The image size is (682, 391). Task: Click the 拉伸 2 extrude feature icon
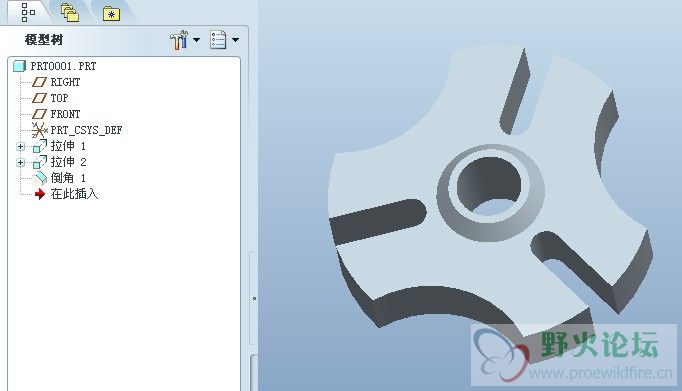click(x=40, y=162)
